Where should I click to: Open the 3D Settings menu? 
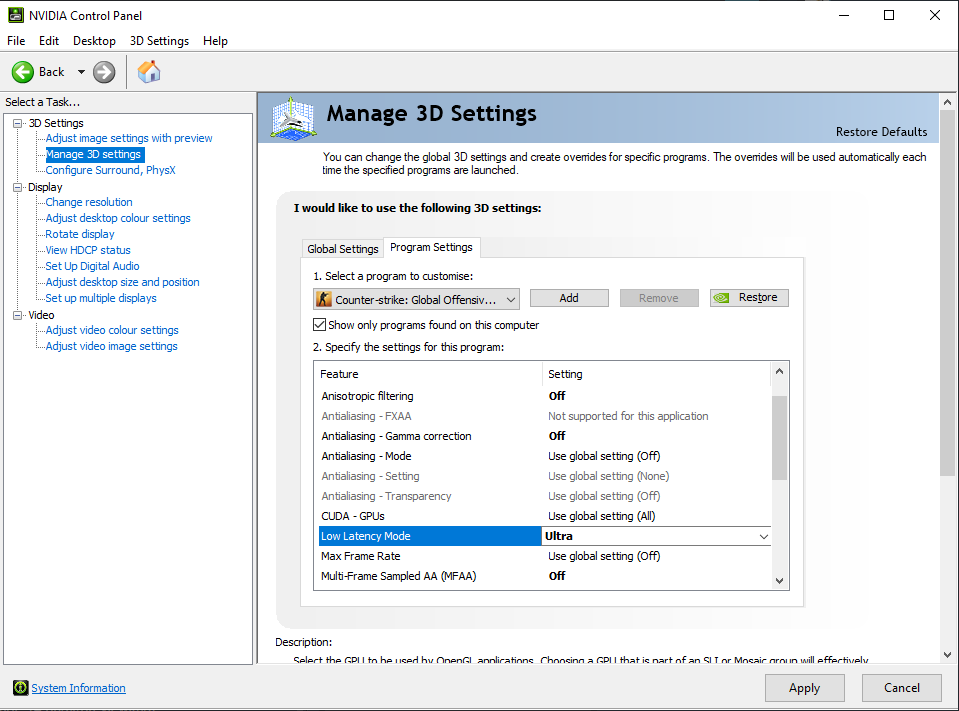coord(159,41)
